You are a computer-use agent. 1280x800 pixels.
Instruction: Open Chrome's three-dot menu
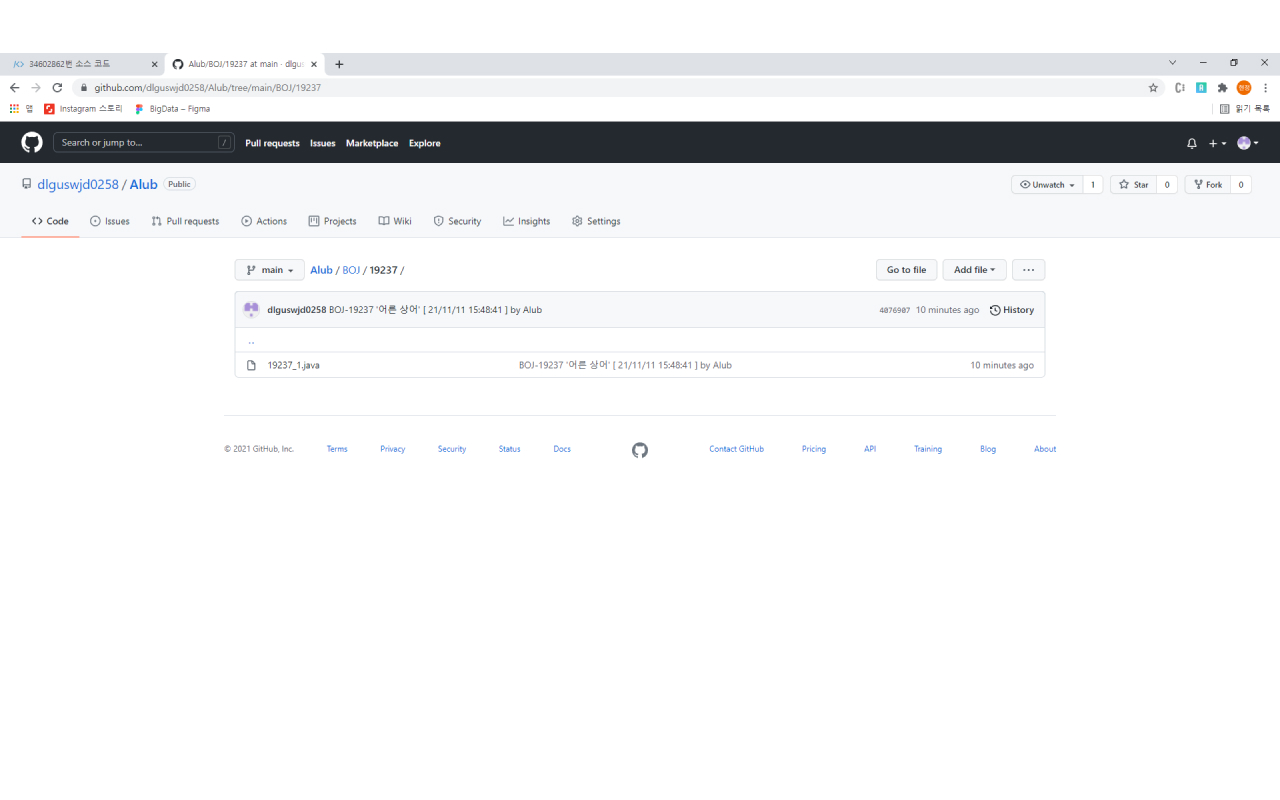1266,88
